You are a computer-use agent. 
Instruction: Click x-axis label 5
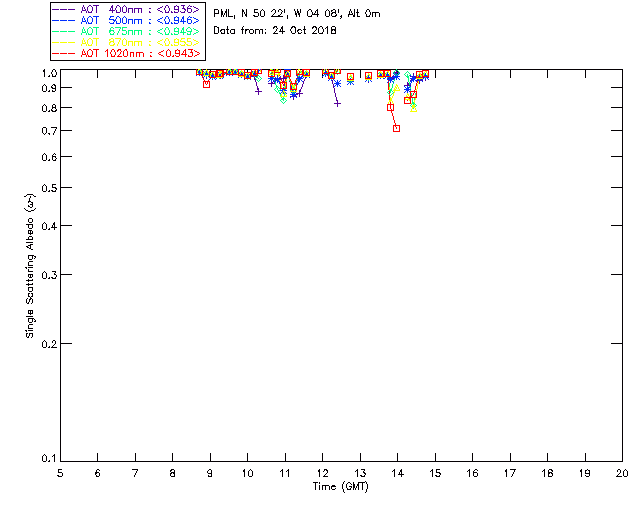click(x=60, y=473)
